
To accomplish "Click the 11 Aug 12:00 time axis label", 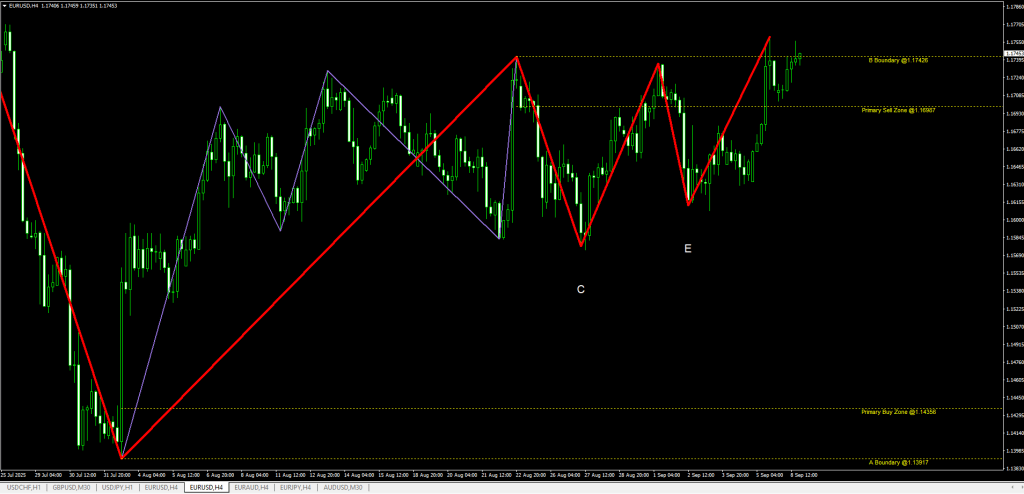I will tap(291, 474).
